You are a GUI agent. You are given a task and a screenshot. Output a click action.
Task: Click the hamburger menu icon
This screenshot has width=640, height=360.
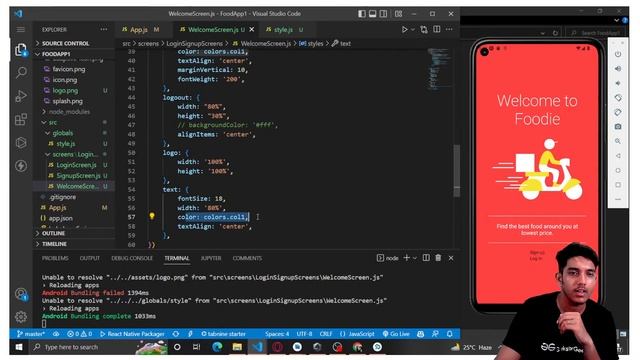point(20,29)
